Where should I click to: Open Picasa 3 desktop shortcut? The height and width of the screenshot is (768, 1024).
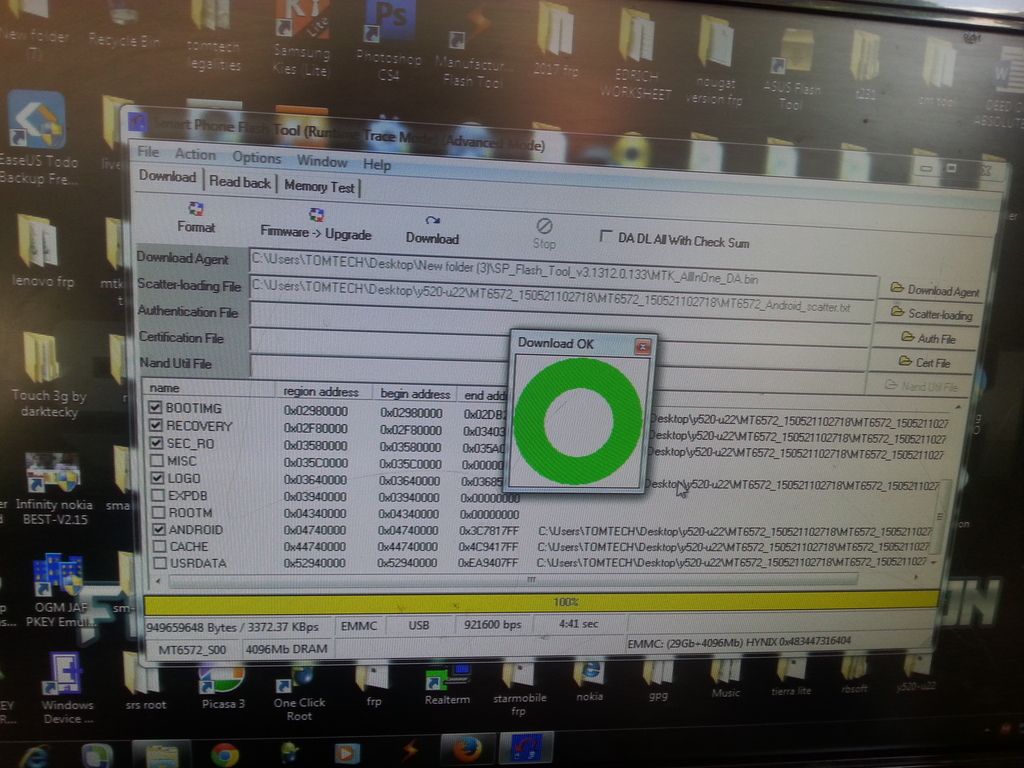(x=221, y=680)
